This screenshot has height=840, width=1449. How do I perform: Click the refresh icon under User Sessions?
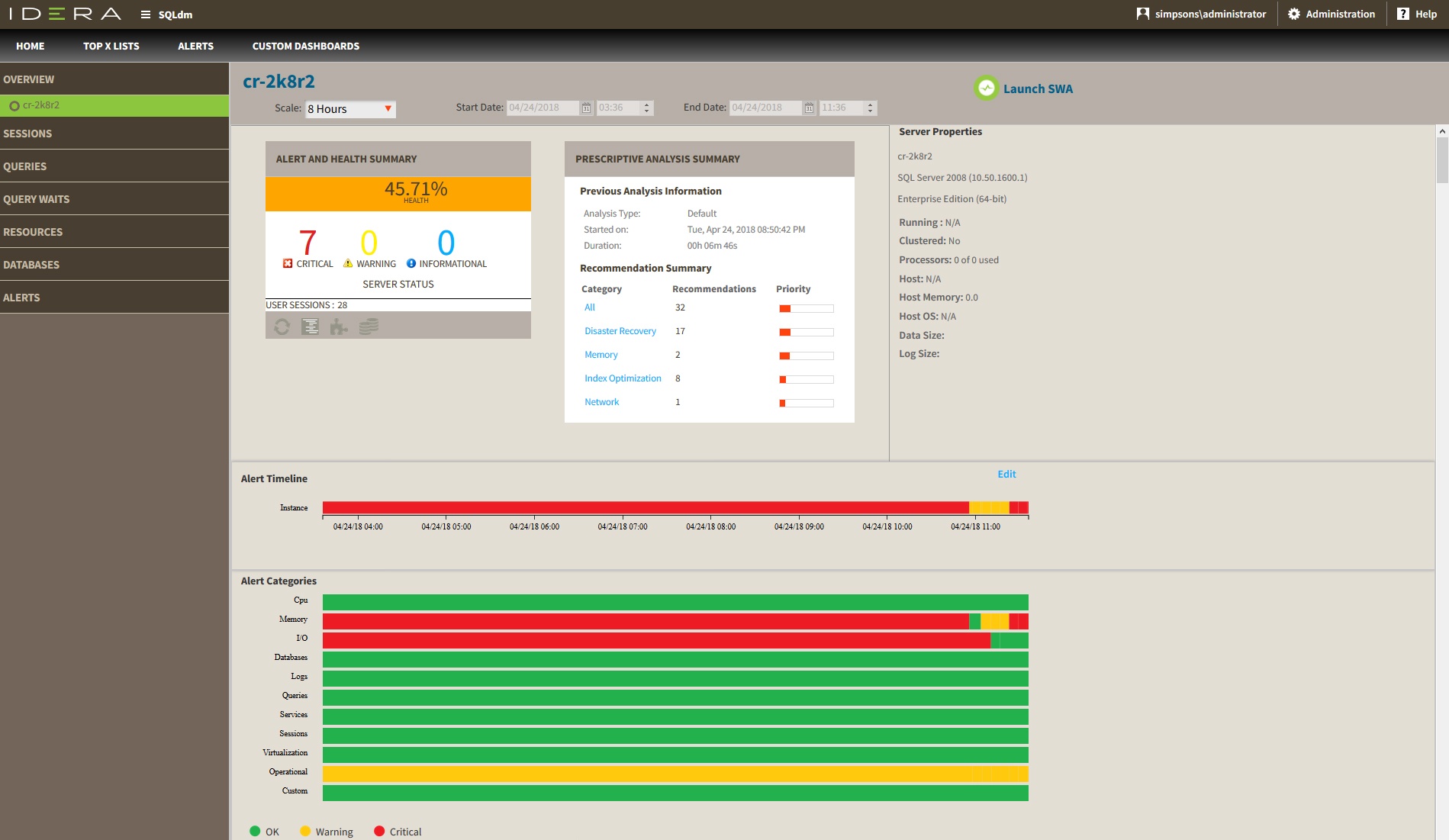282,327
